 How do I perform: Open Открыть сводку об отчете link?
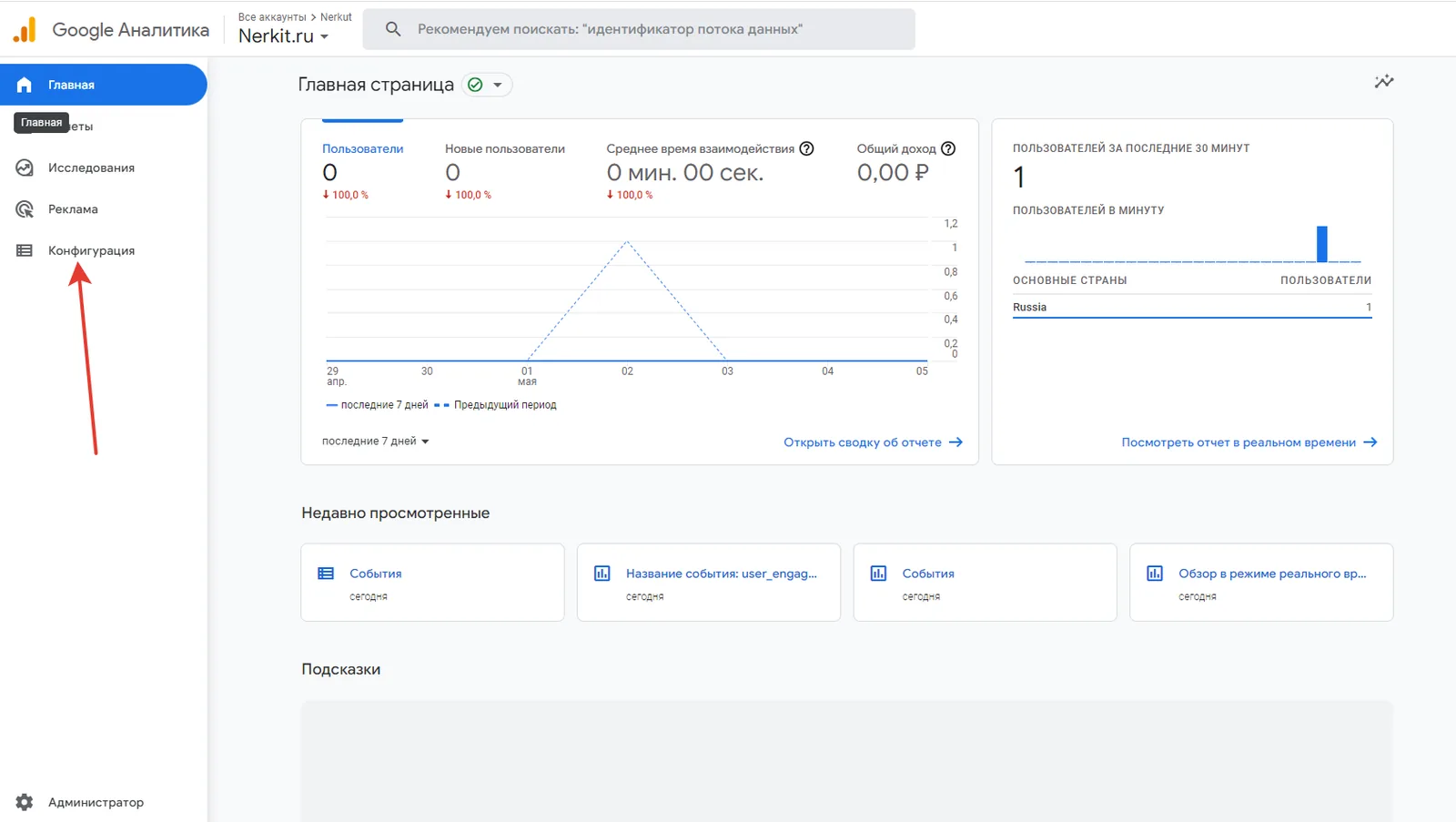[873, 442]
